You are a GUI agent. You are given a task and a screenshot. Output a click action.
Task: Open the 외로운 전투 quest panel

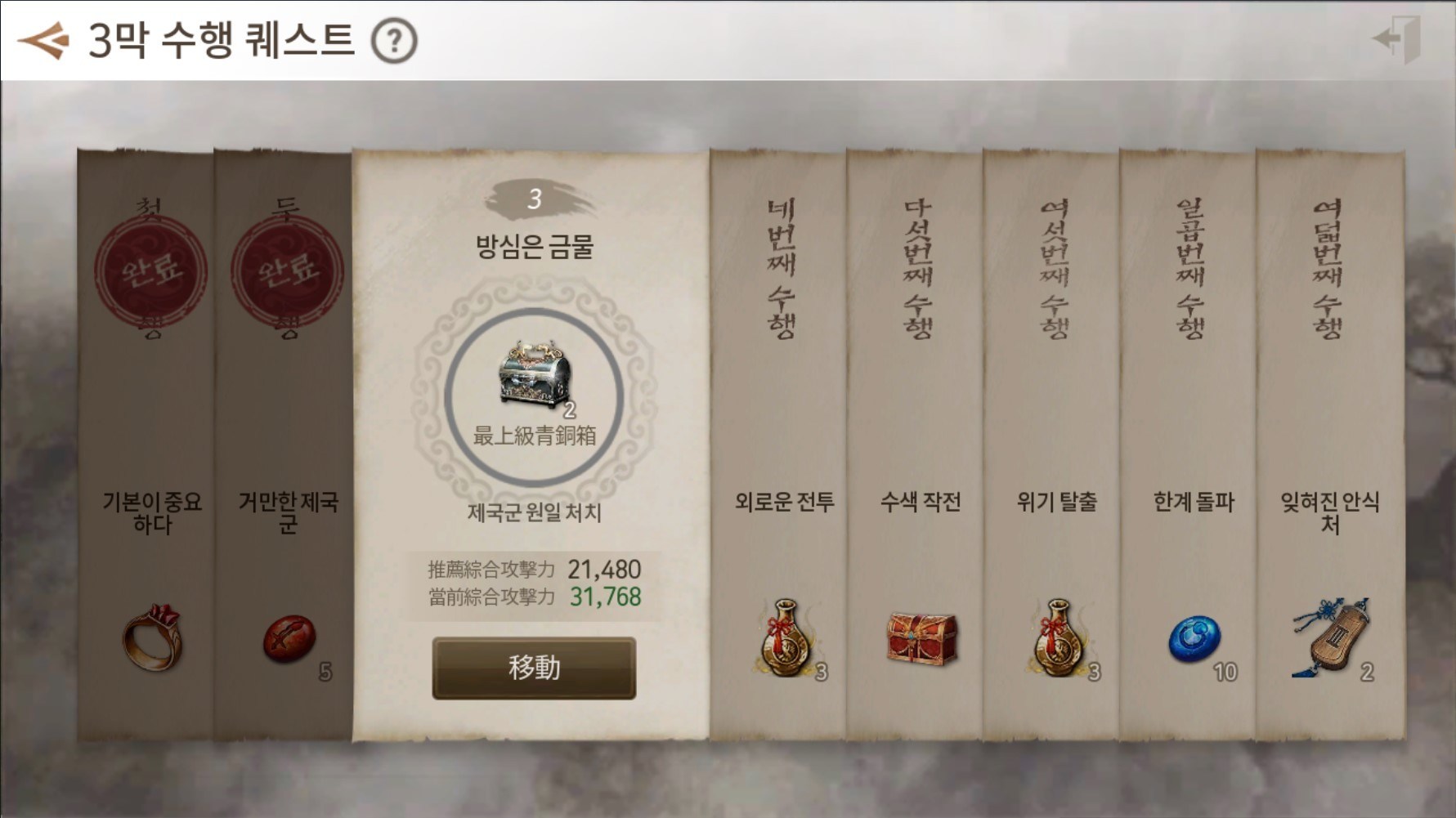(x=778, y=445)
